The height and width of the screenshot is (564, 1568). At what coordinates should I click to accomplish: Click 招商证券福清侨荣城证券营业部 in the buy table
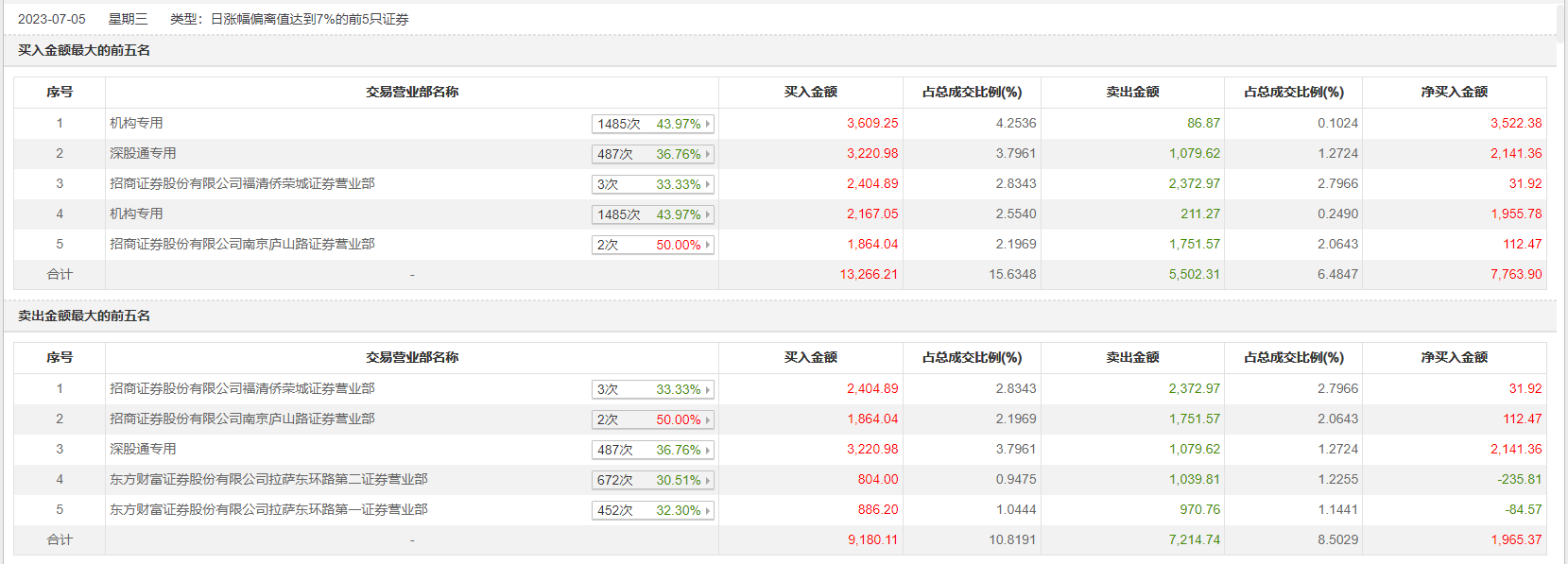(x=242, y=183)
